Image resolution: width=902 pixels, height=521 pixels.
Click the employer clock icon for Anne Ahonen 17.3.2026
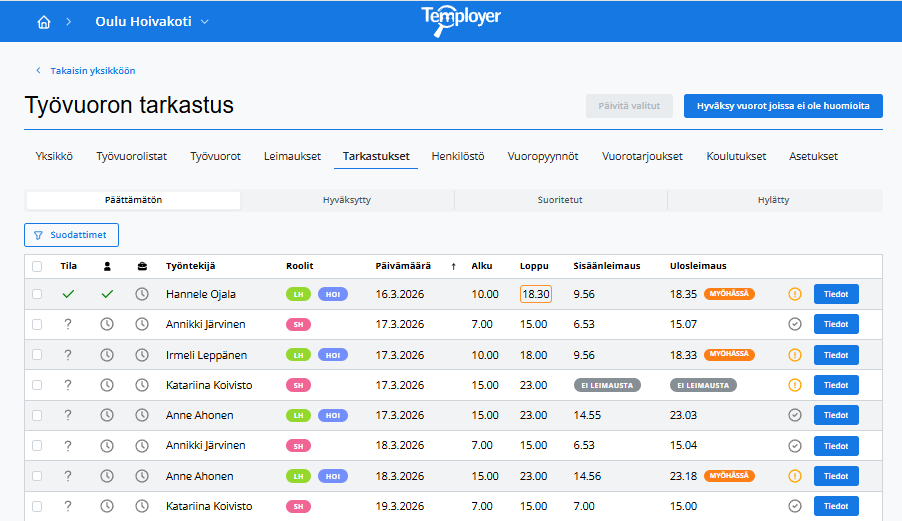coord(142,415)
